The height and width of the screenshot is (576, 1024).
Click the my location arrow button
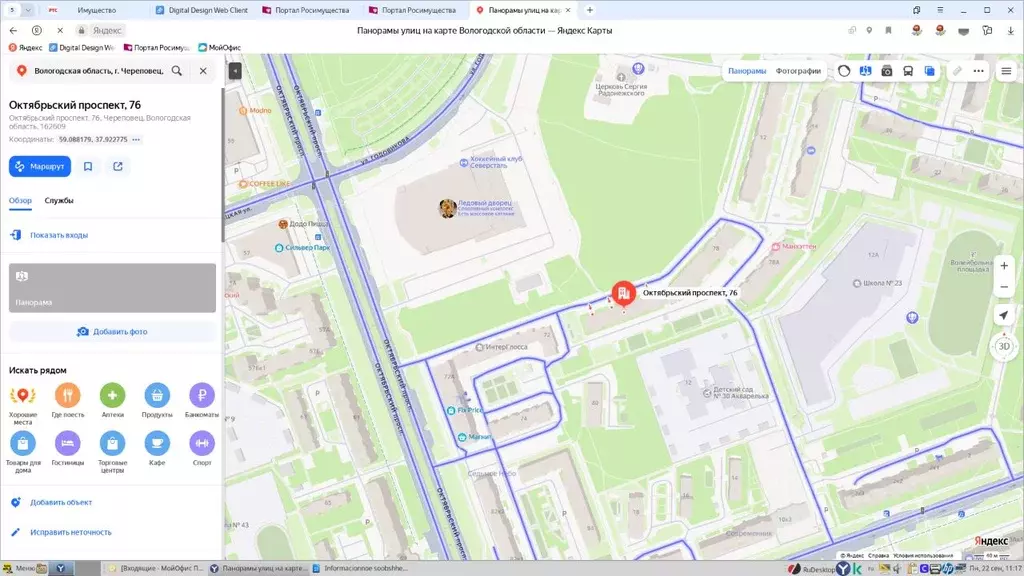click(1004, 315)
